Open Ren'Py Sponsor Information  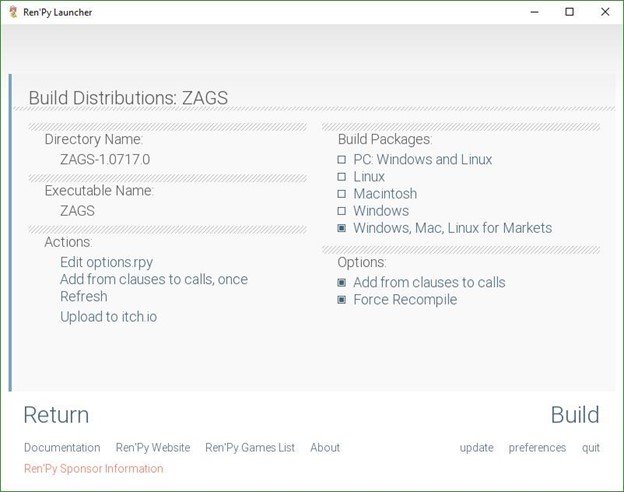coord(94,469)
